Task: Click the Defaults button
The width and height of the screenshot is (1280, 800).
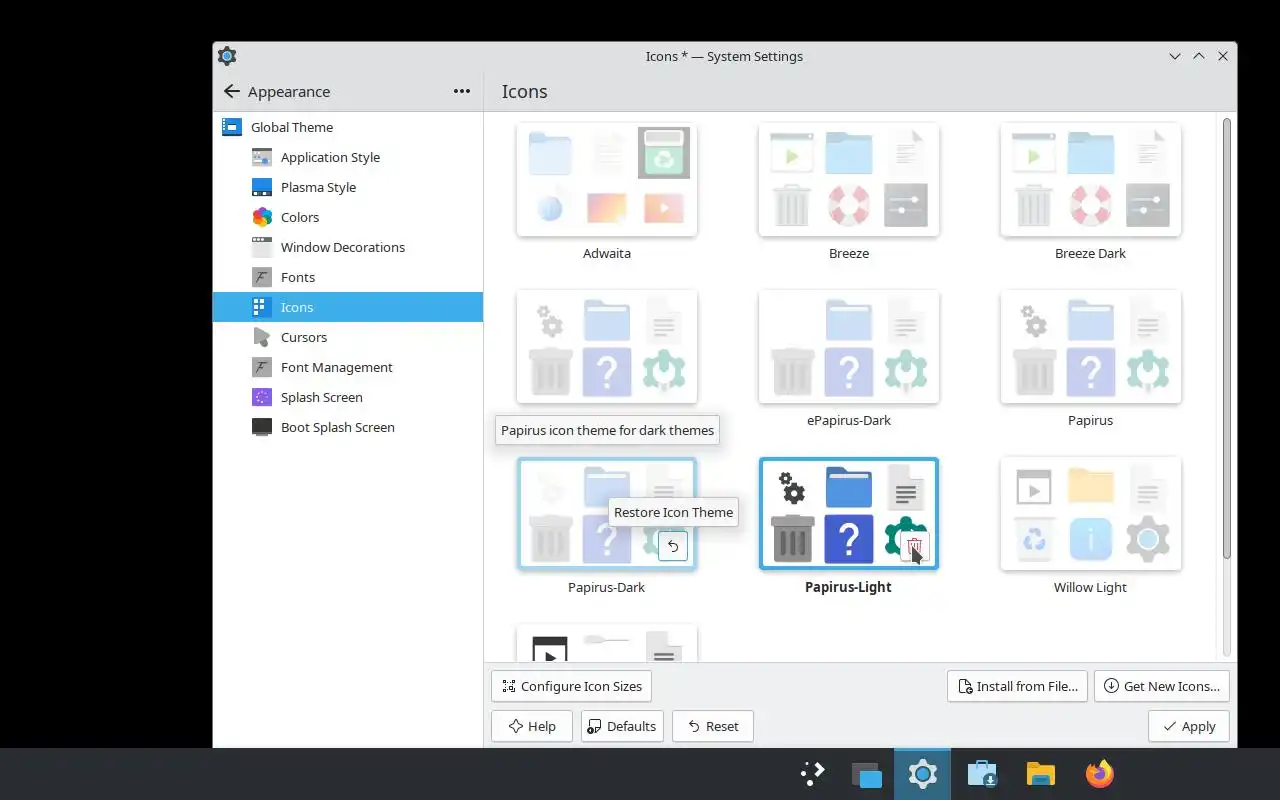Action: (622, 726)
